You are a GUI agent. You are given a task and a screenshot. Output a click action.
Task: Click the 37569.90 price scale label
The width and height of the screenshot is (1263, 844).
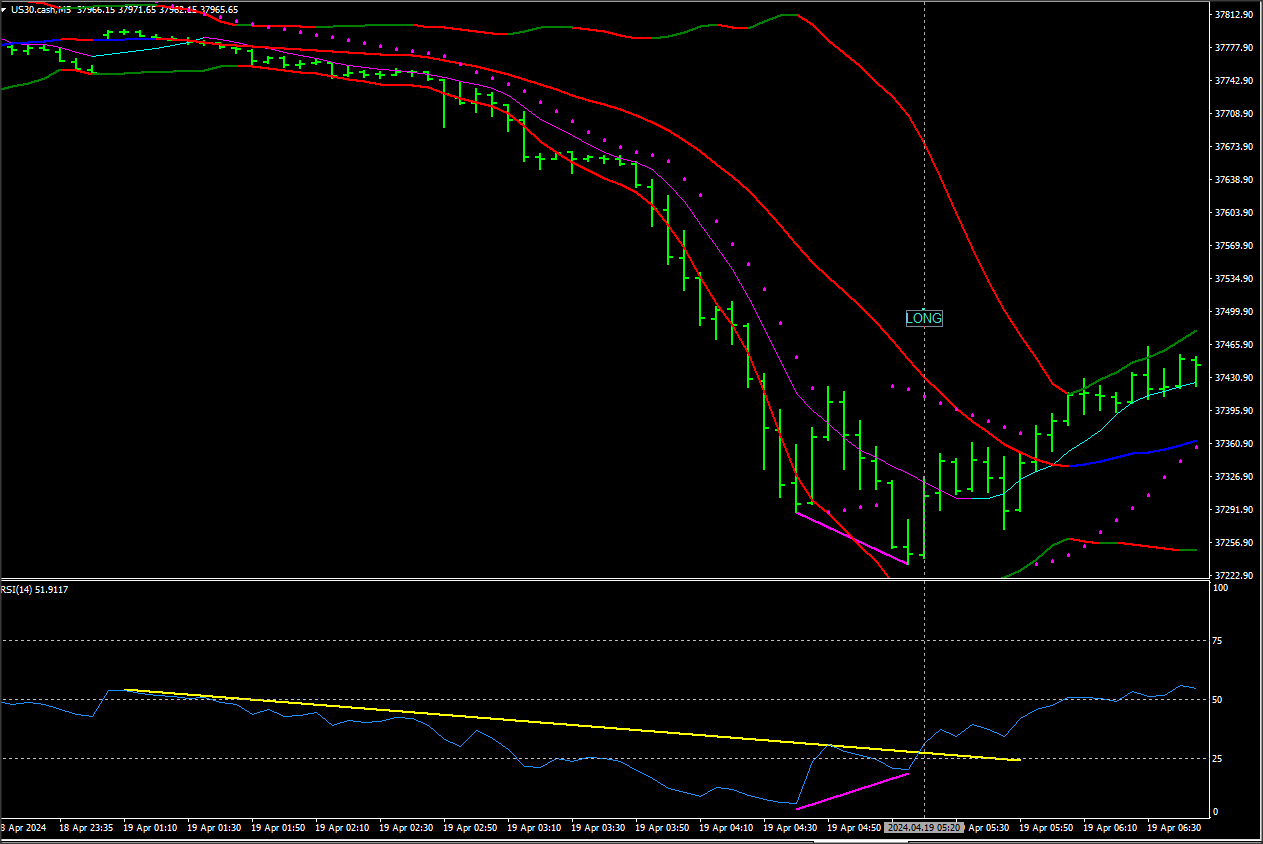click(1234, 246)
